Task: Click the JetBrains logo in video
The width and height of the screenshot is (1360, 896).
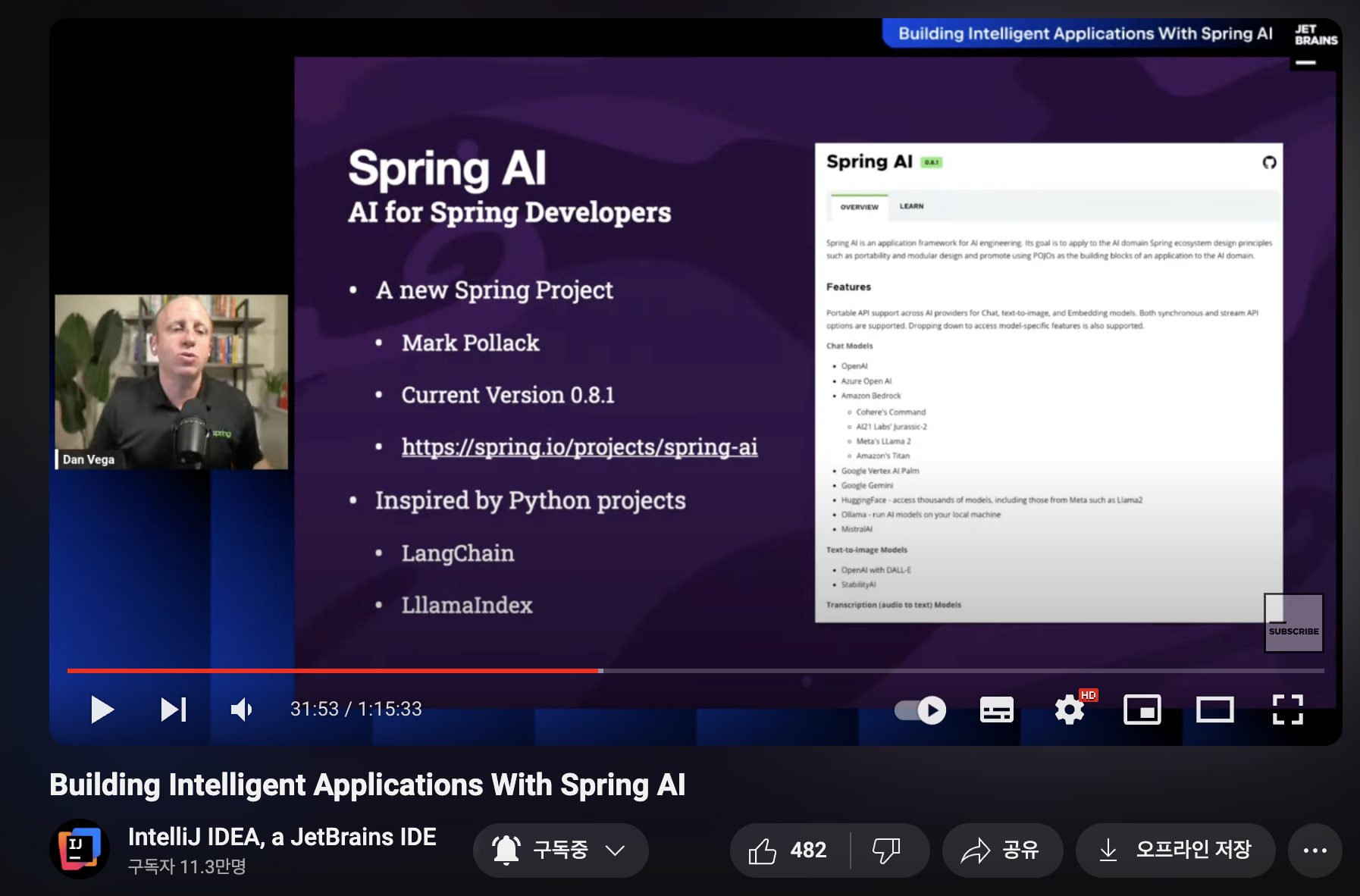Action: [1315, 35]
